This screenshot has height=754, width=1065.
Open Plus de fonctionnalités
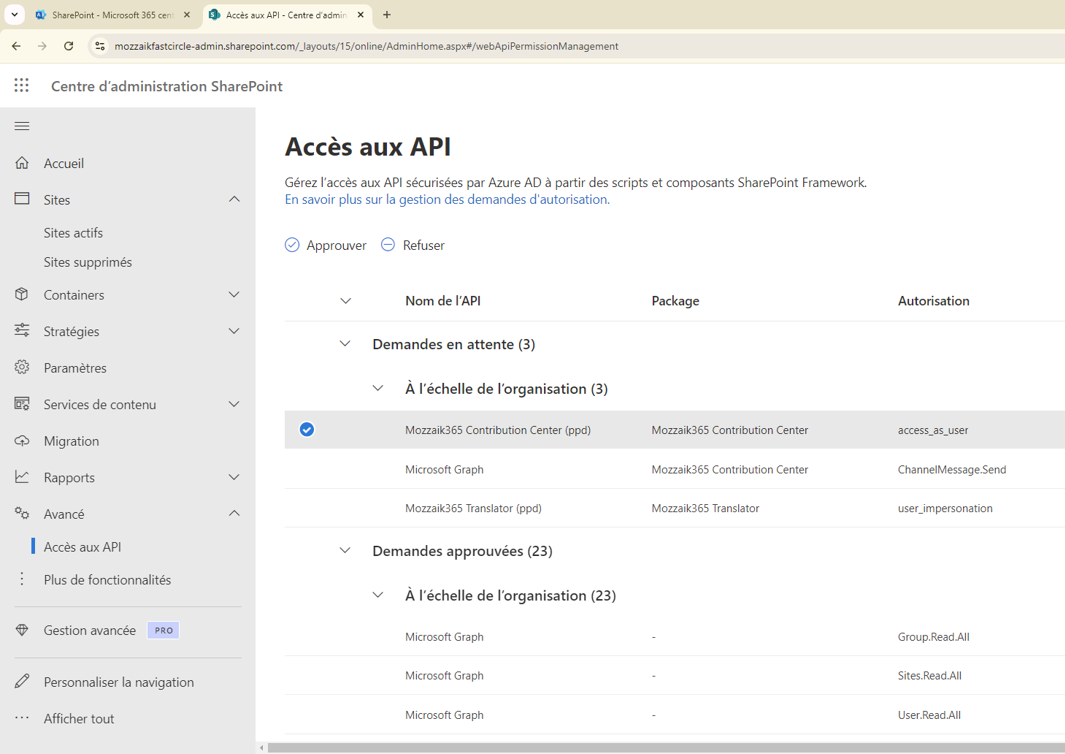point(107,579)
